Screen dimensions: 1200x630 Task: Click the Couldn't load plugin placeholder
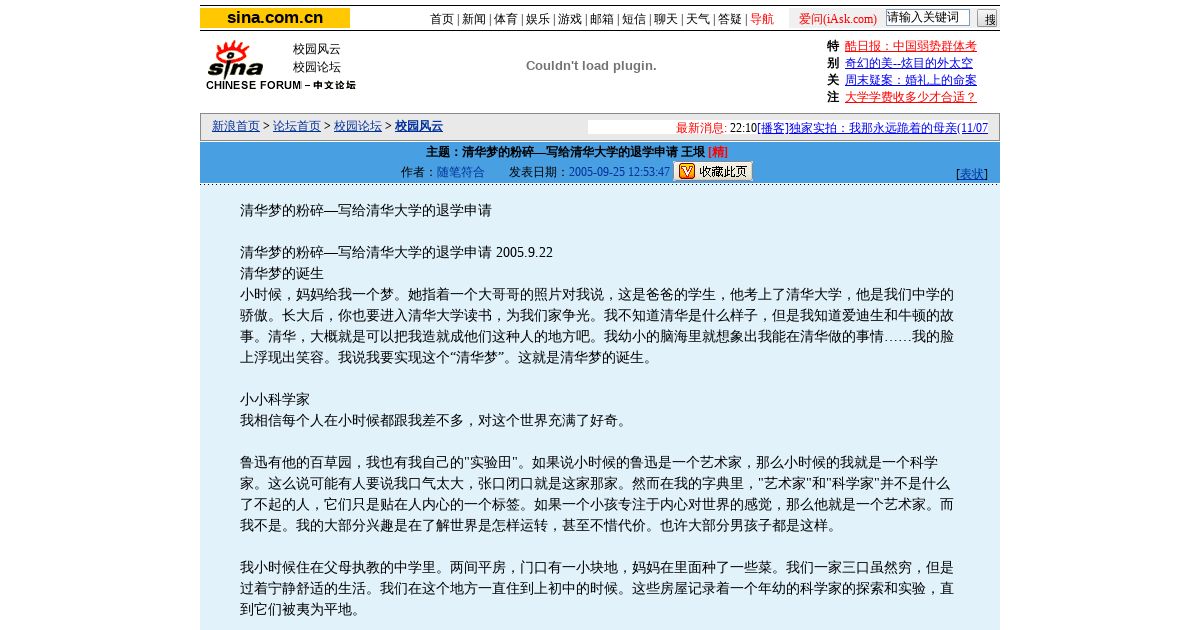point(591,66)
